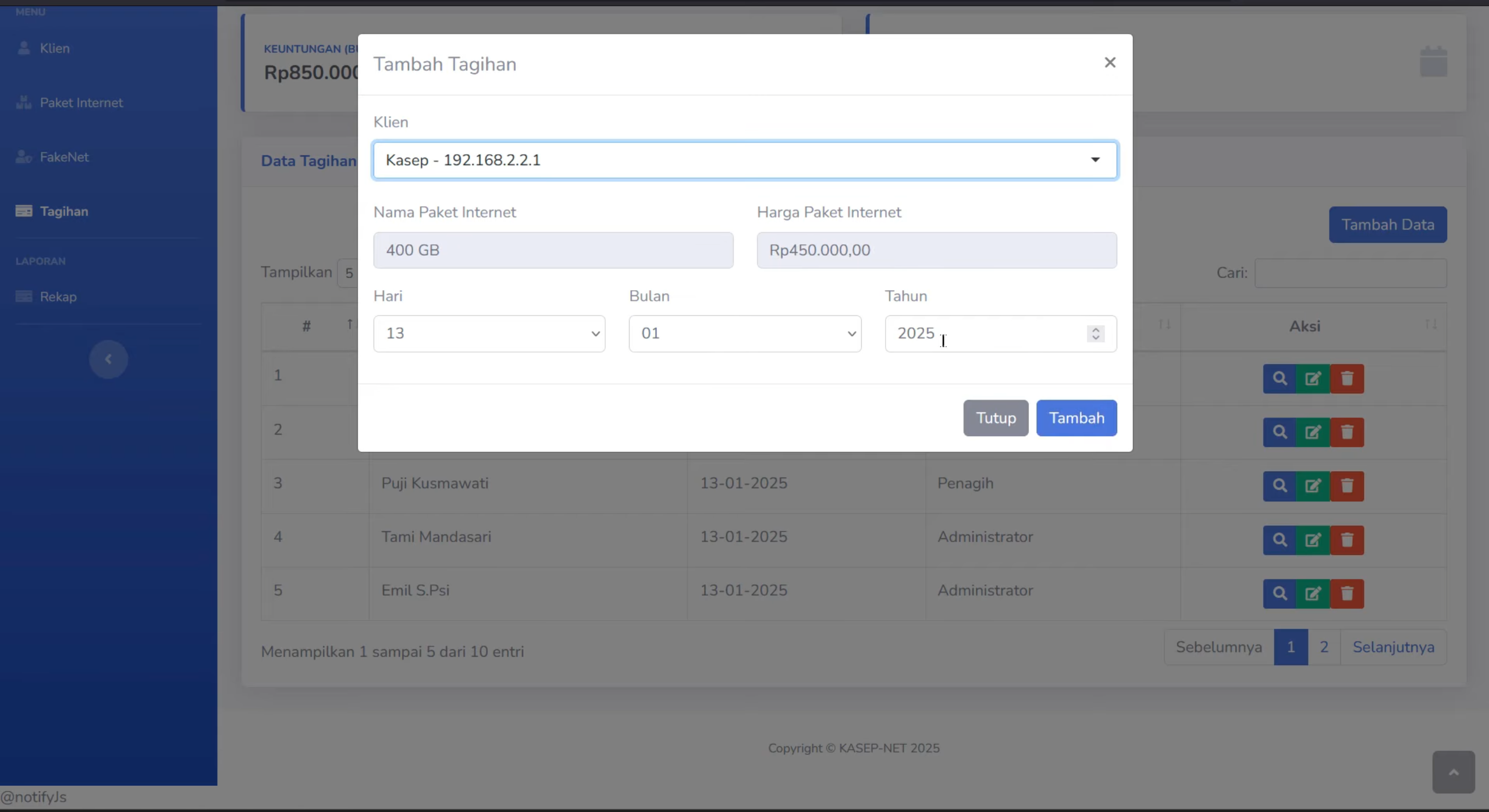Open the Bulan dropdown set to 01
The image size is (1489, 812).
tap(745, 333)
